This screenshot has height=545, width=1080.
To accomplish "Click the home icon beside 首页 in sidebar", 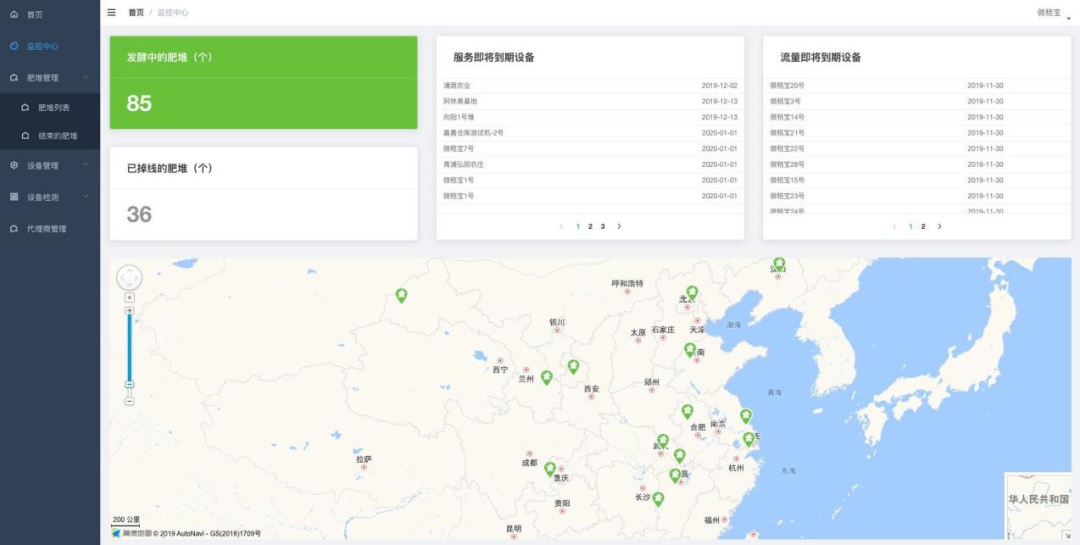I will [14, 15].
